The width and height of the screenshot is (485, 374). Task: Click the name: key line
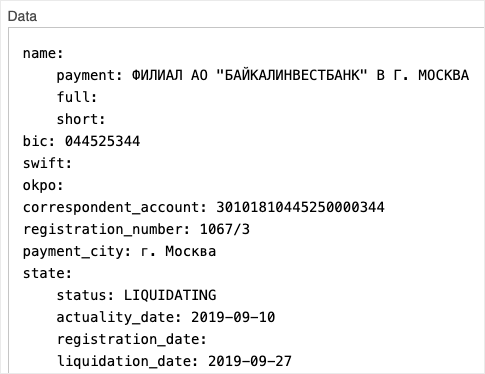pyautogui.click(x=43, y=53)
